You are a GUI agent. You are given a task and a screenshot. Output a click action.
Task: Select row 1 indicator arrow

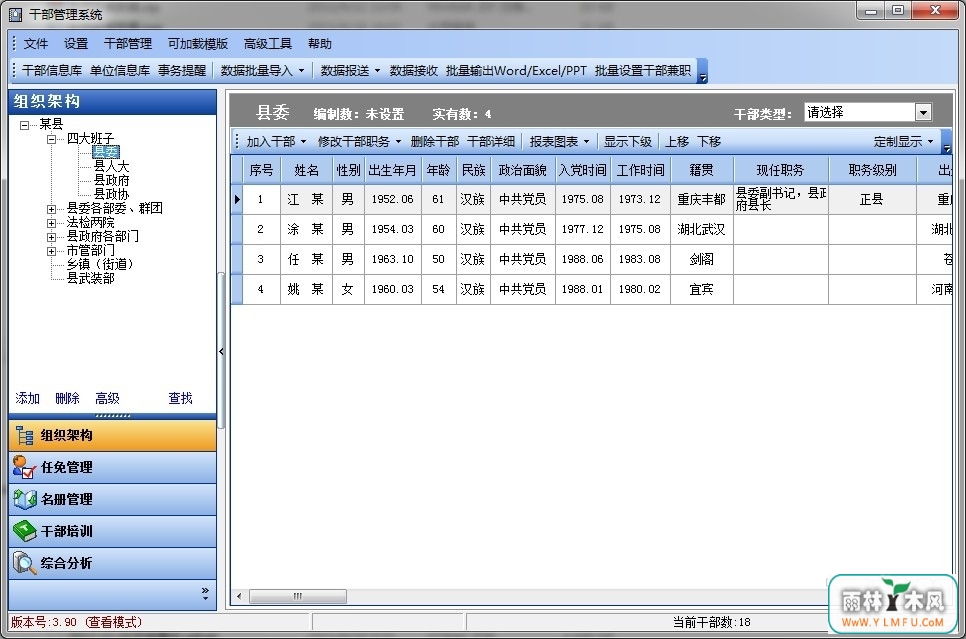pyautogui.click(x=237, y=199)
